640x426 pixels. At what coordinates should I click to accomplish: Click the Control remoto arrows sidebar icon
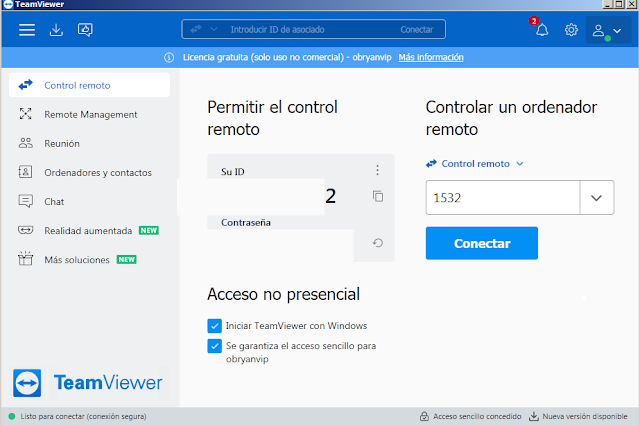pos(25,85)
